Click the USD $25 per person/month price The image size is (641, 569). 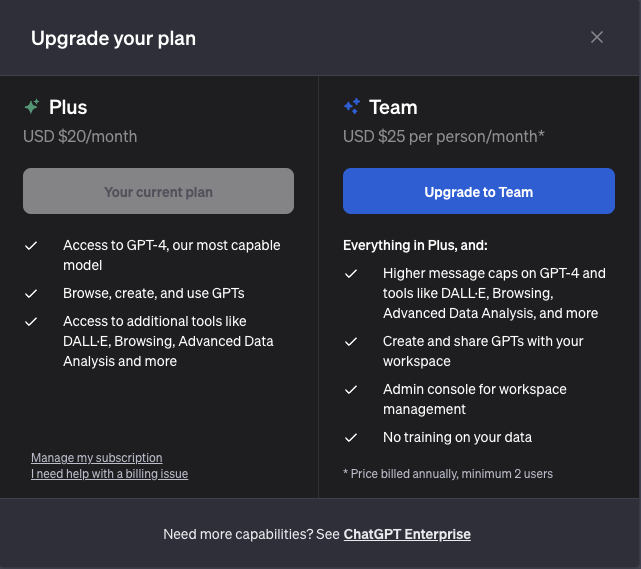pos(444,137)
